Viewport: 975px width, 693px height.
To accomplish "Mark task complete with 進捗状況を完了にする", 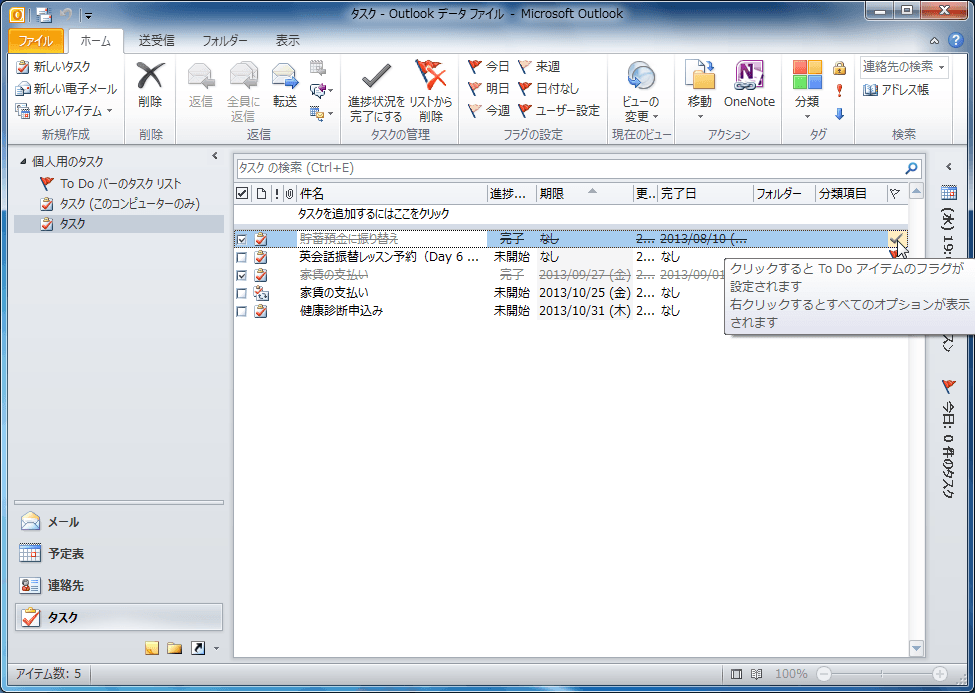I will [376, 91].
